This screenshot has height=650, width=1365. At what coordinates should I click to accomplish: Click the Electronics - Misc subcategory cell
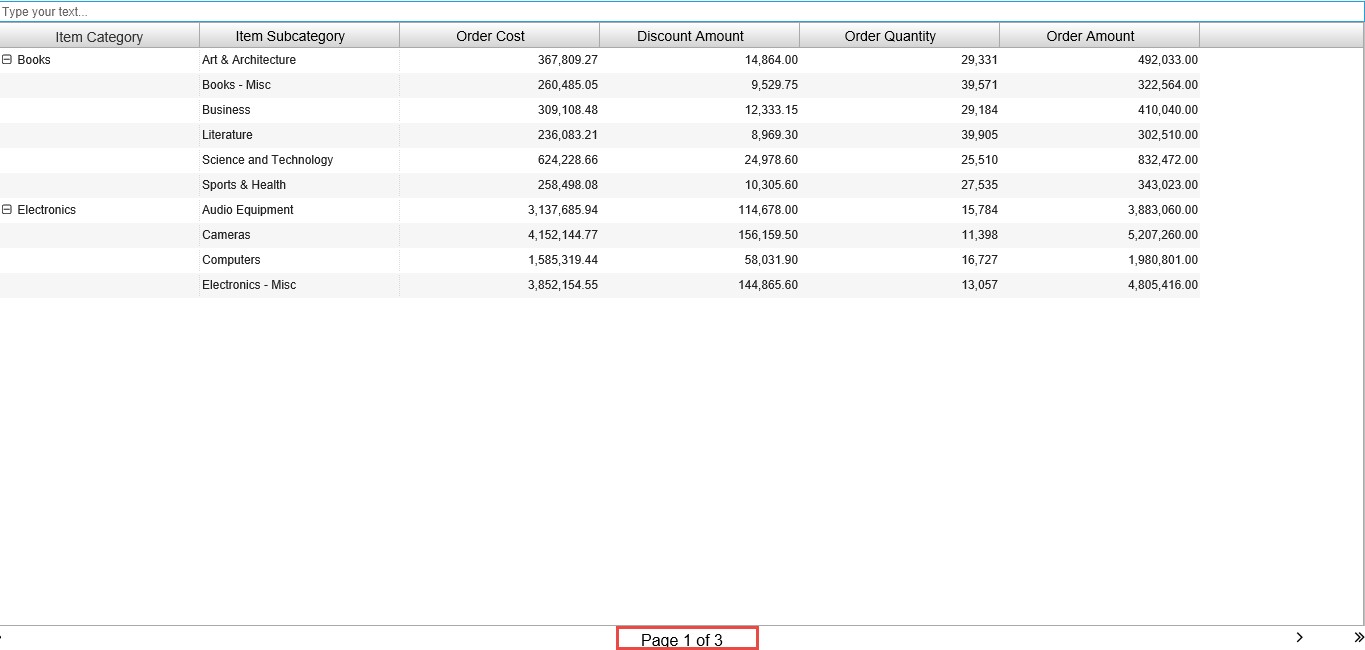[x=249, y=285]
